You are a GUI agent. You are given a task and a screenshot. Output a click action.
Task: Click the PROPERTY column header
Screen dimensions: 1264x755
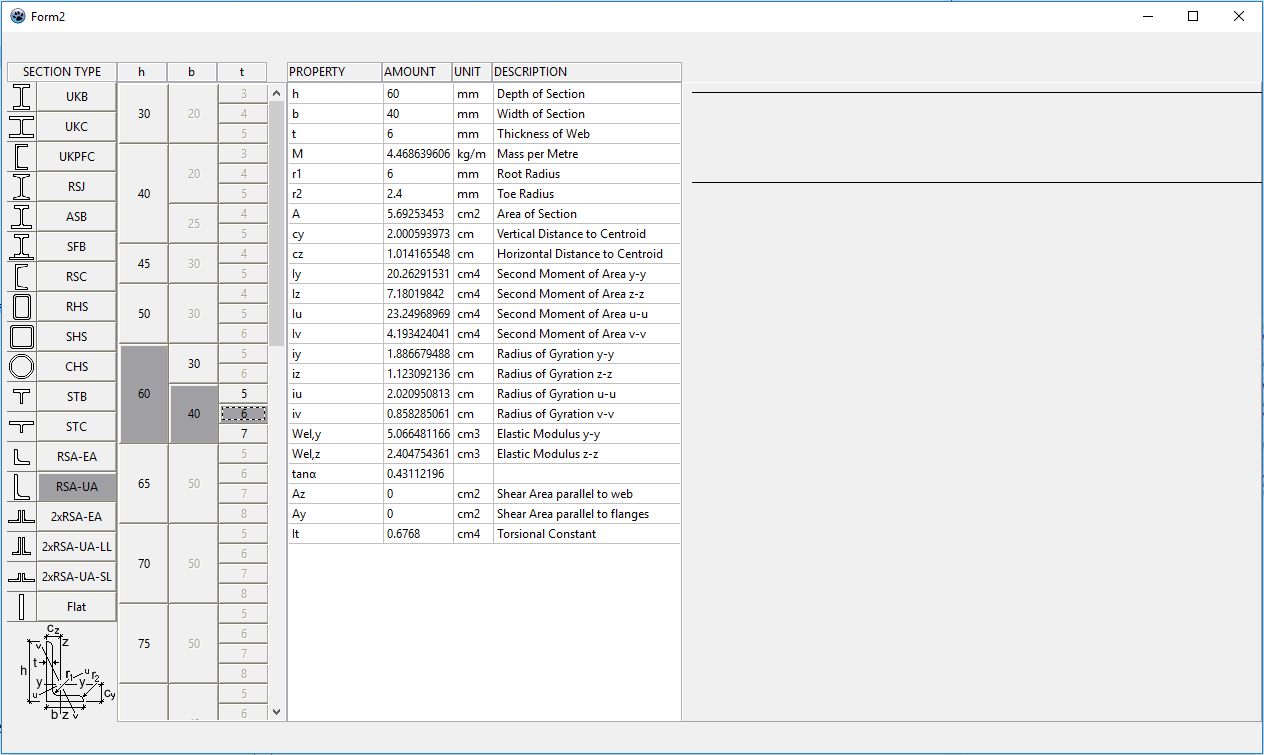335,72
